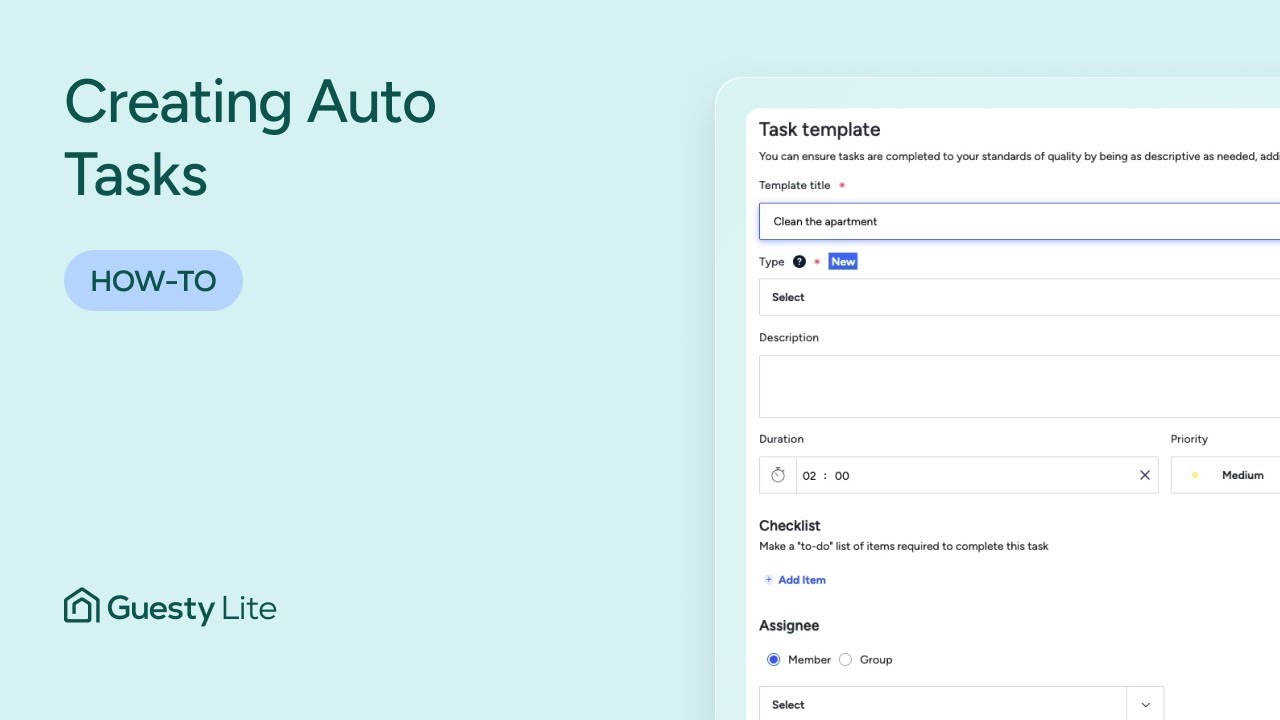Click the Priority field label
This screenshot has width=1280, height=720.
tap(1189, 439)
